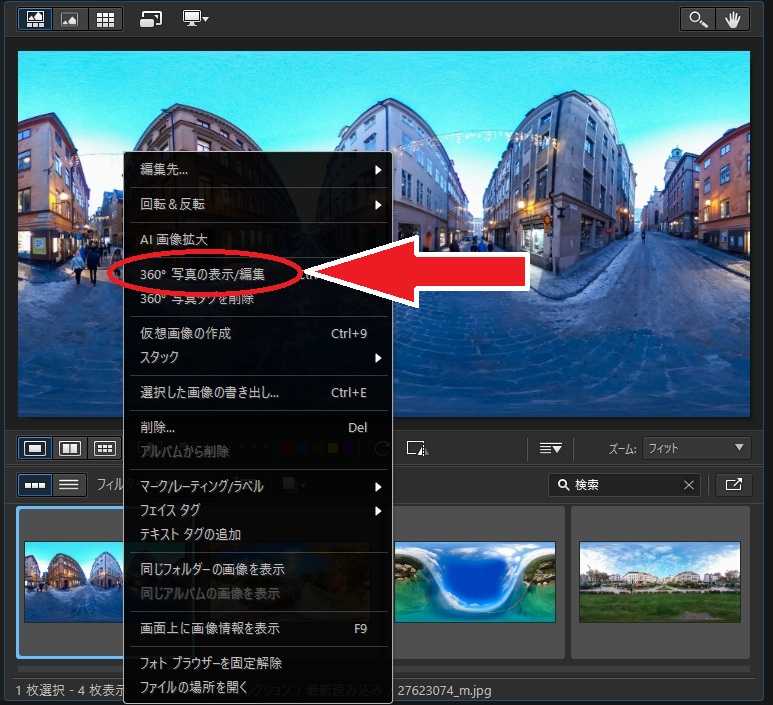Viewport: 773px width, 705px height.
Task: Choose ファイルの場所を開く entry
Action: 258,687
